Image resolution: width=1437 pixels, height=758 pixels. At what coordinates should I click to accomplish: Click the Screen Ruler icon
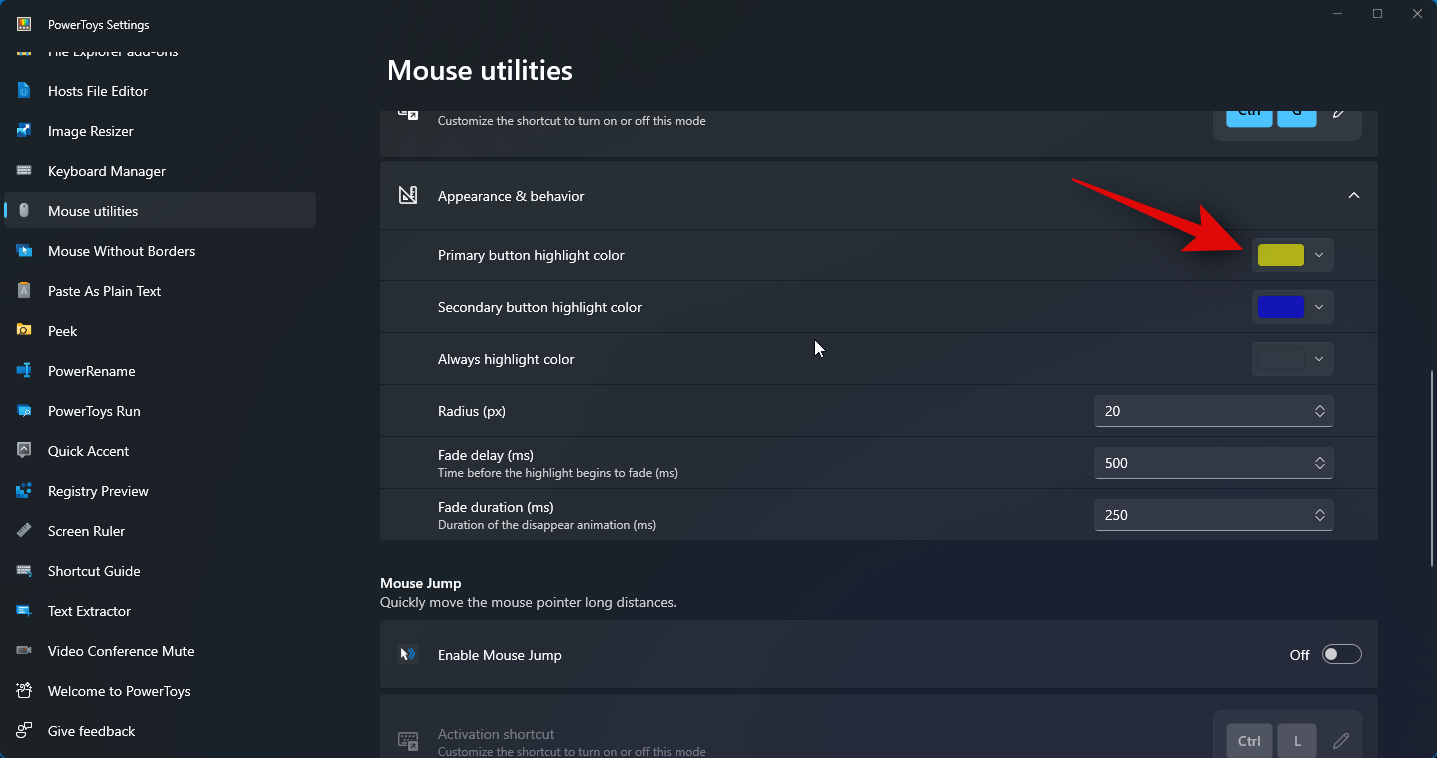click(25, 531)
